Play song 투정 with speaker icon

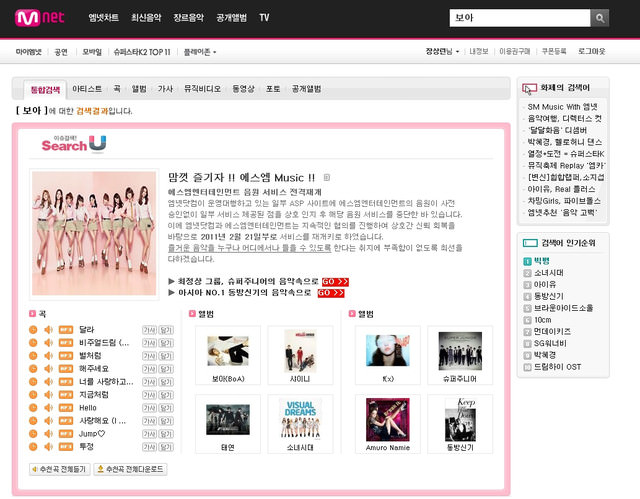[49, 447]
